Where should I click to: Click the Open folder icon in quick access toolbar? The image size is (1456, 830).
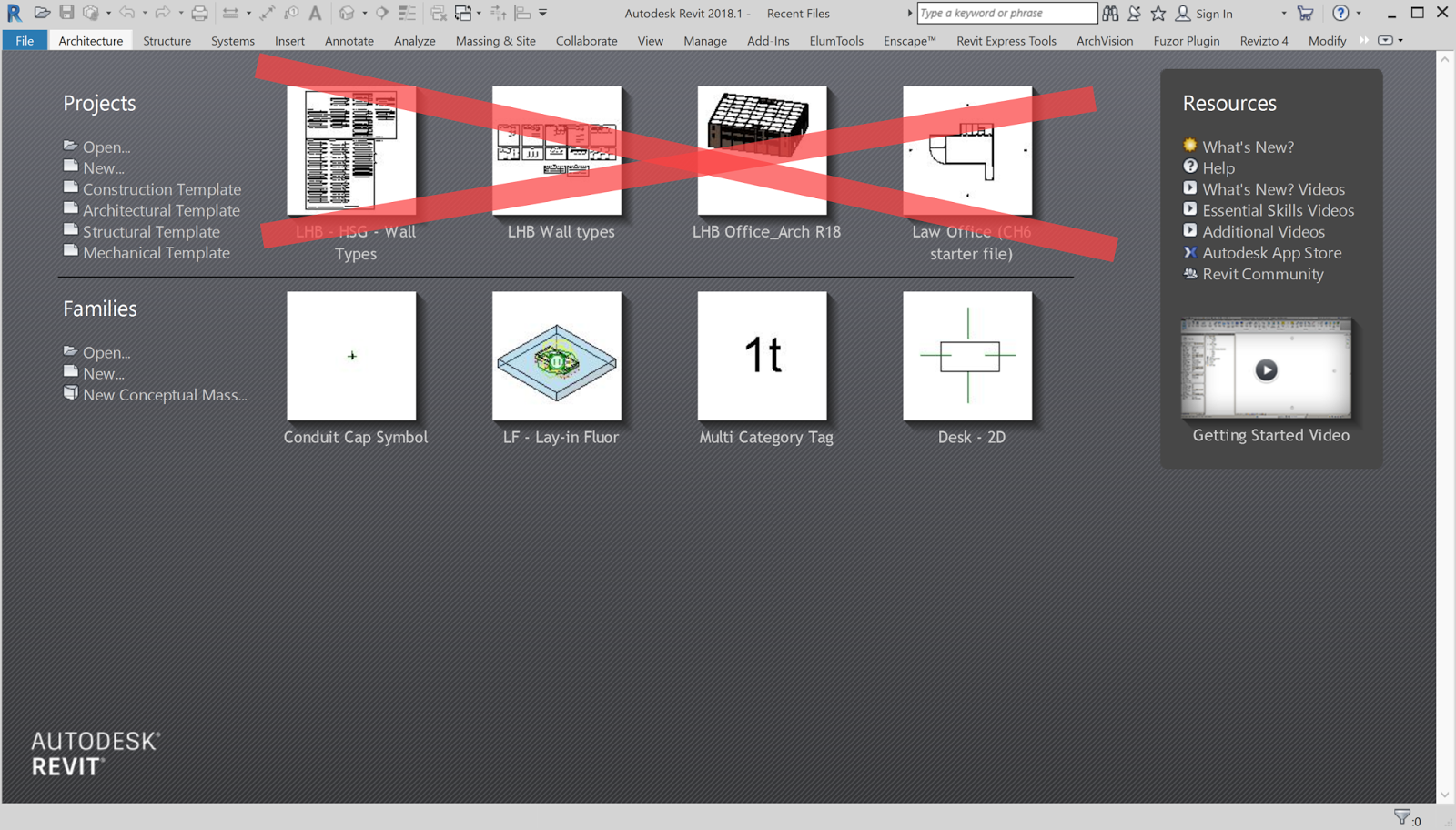[x=42, y=13]
